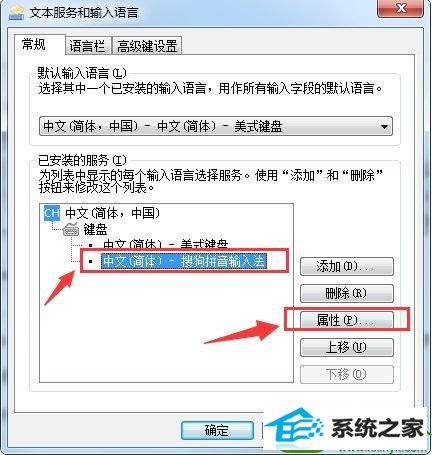The image size is (432, 455).
Task: Switch to the 语言栏 tab
Action: (x=88, y=46)
